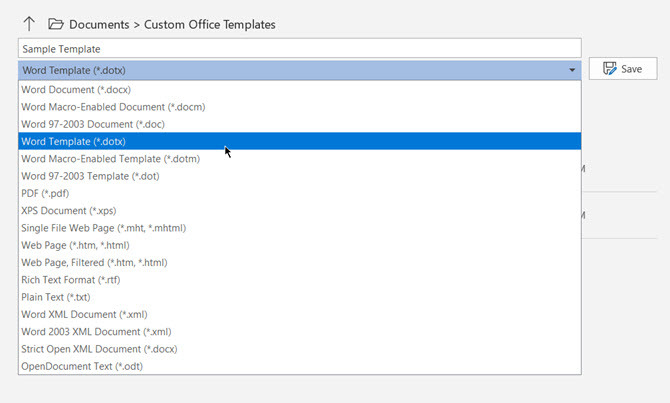The width and height of the screenshot is (670, 403).
Task: Choose Web Page (*.htm, *.html) option
Action: [300, 245]
